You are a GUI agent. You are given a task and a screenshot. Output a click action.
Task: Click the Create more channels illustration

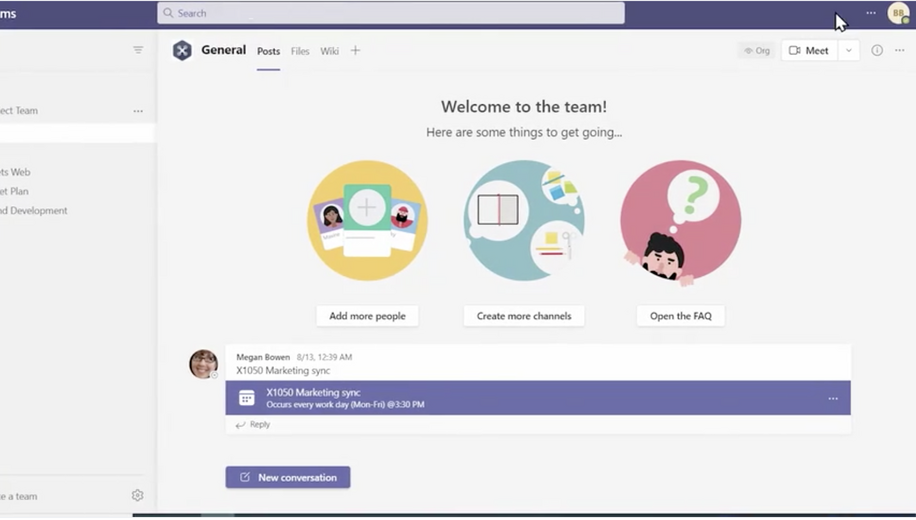point(524,221)
